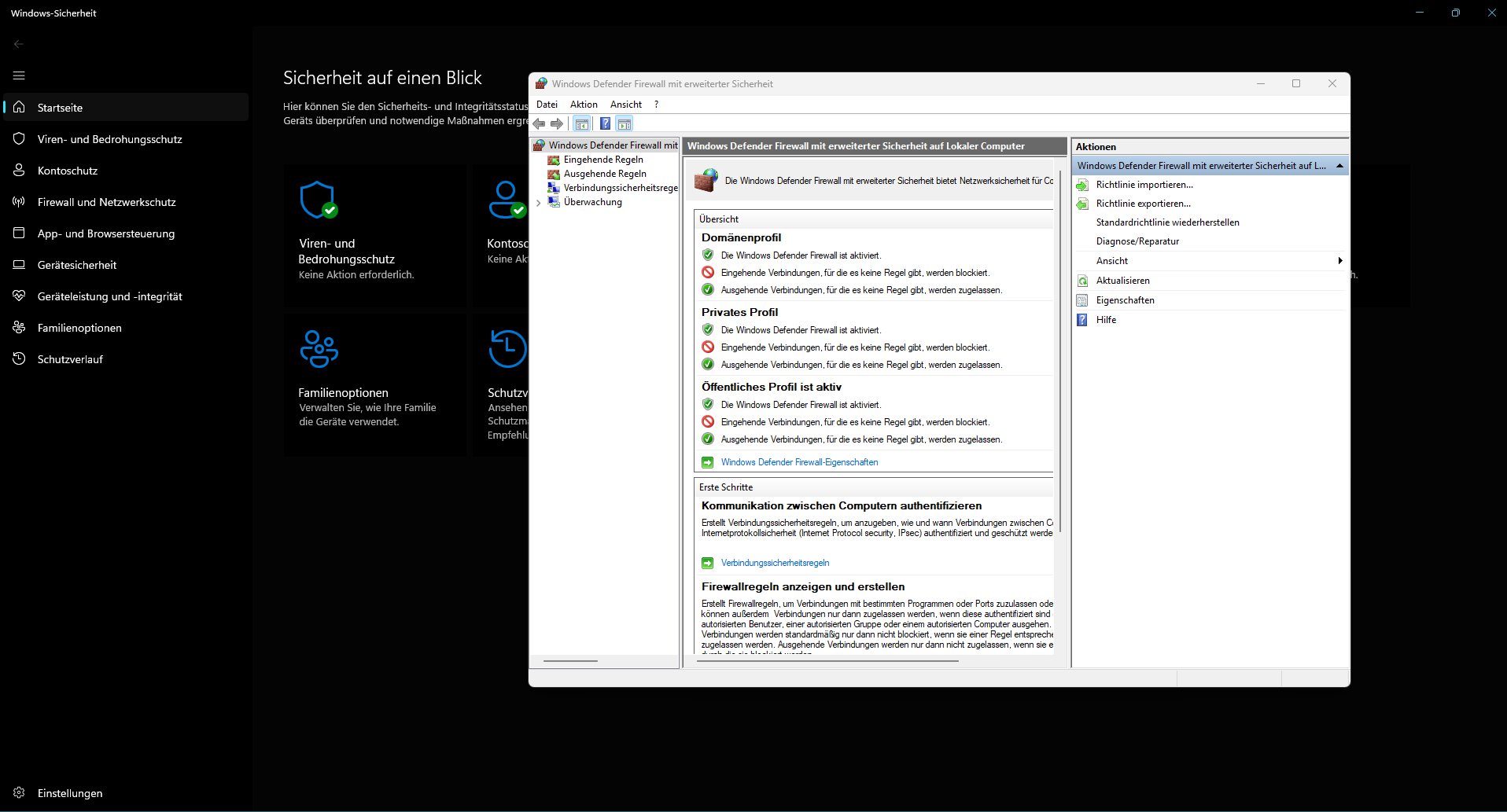Click the Aktualisieren refresh icon
Image resolution: width=1507 pixels, height=812 pixels.
tap(1082, 281)
